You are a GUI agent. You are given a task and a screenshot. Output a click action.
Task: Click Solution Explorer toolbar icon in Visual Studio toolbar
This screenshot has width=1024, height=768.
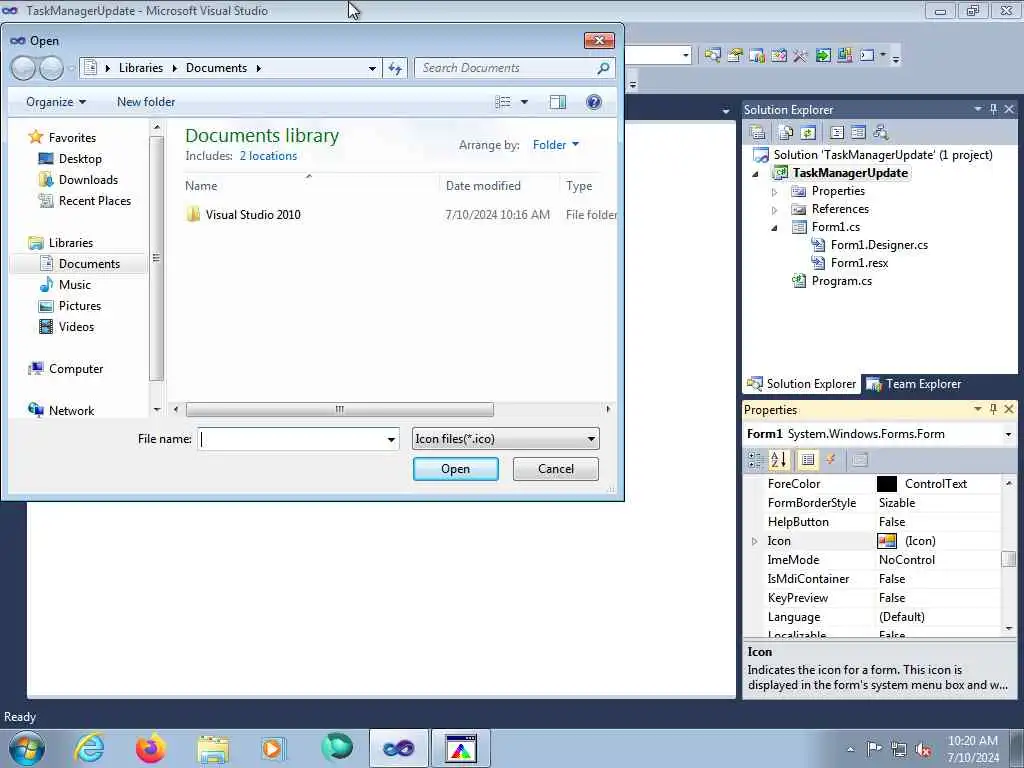pos(712,56)
